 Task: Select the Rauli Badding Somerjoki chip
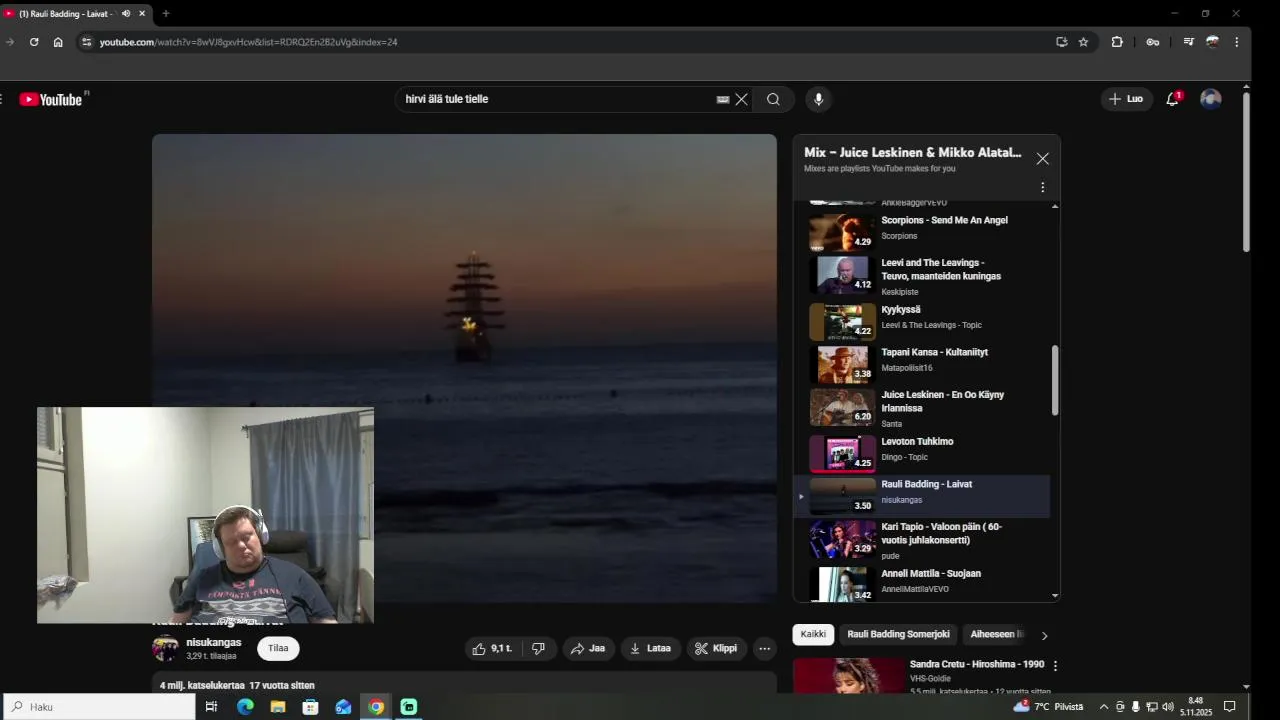click(898, 634)
